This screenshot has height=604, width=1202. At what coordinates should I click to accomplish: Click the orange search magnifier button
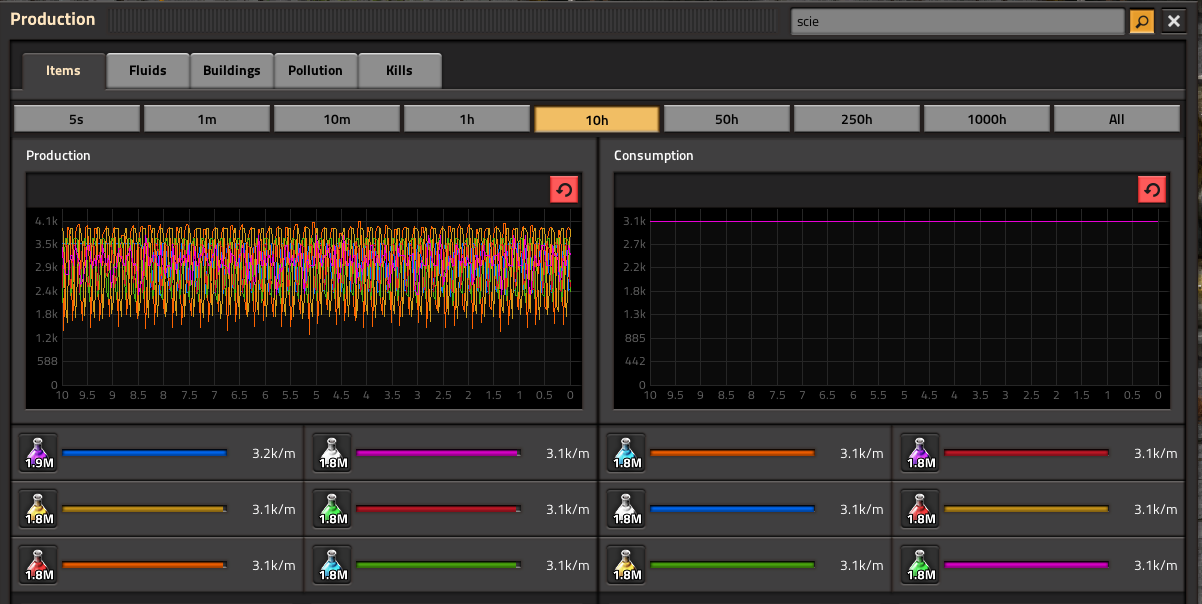coord(1142,21)
